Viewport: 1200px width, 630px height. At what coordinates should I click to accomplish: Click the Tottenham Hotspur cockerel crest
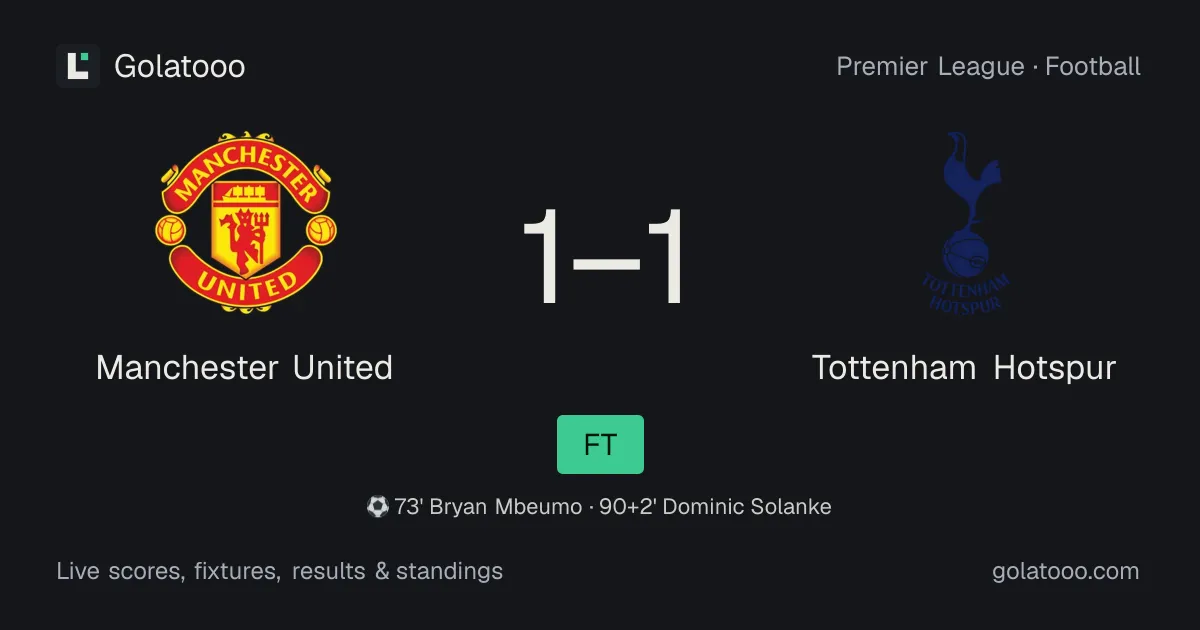(x=964, y=222)
